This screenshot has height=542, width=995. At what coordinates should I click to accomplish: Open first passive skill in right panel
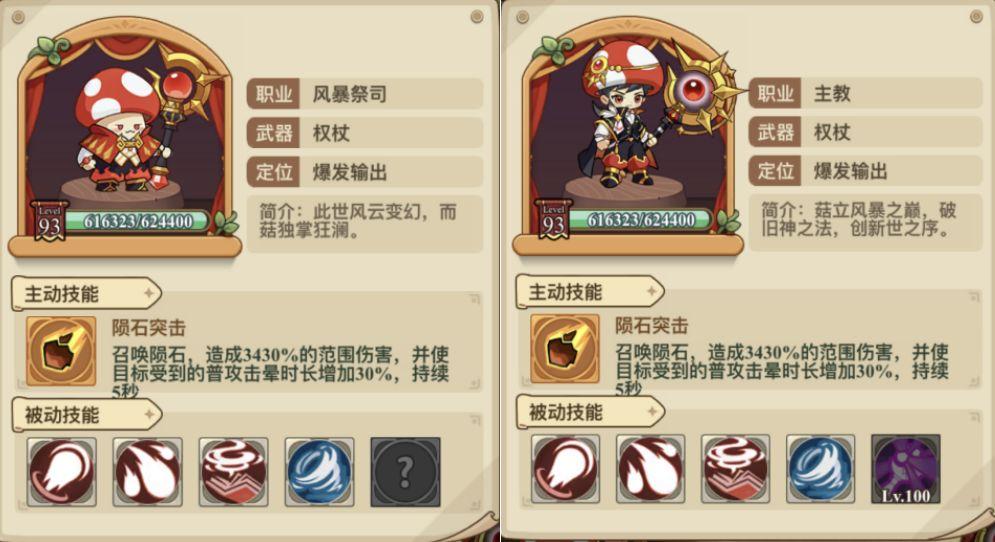click(x=565, y=469)
